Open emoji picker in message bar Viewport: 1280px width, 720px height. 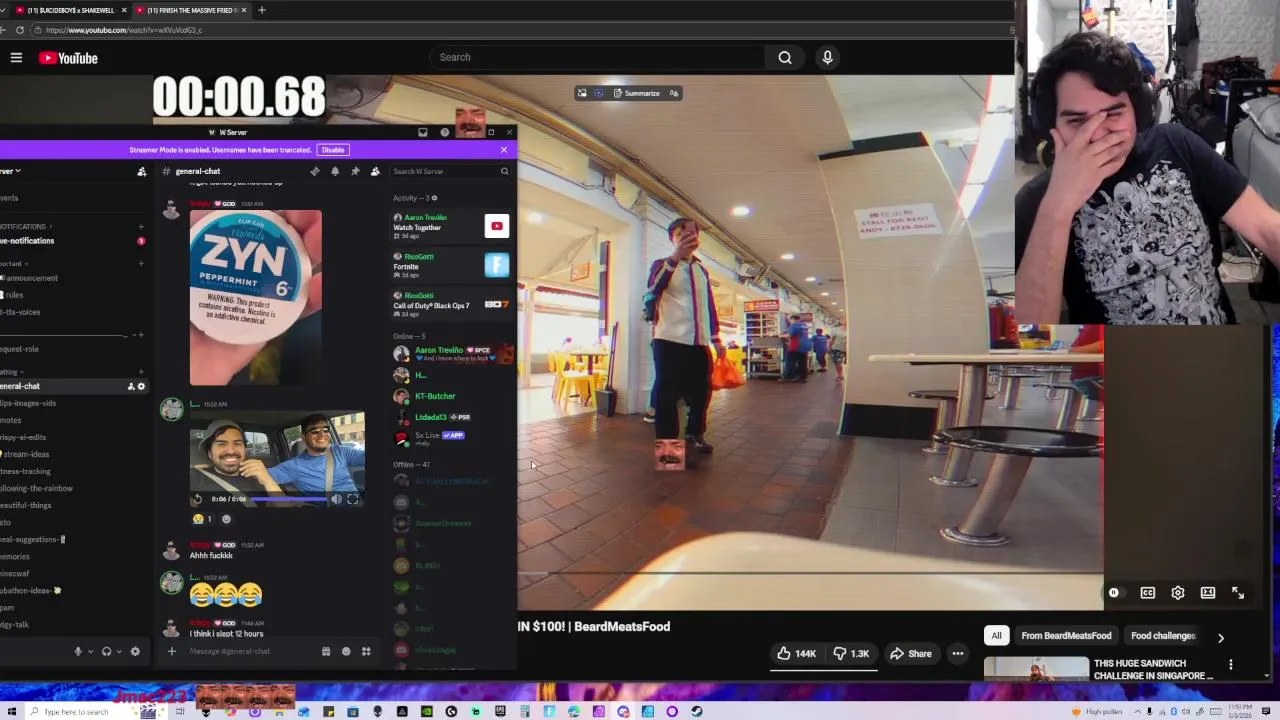click(x=346, y=651)
